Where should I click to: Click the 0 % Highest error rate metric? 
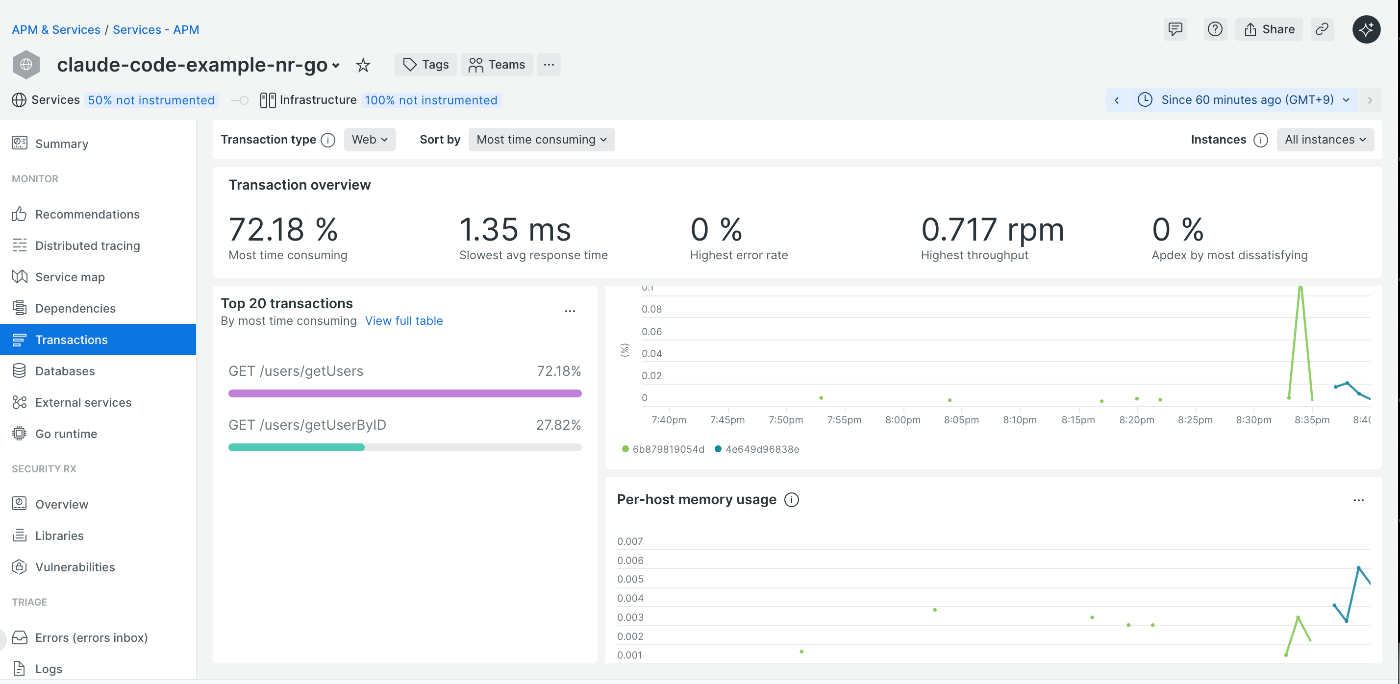[739, 239]
